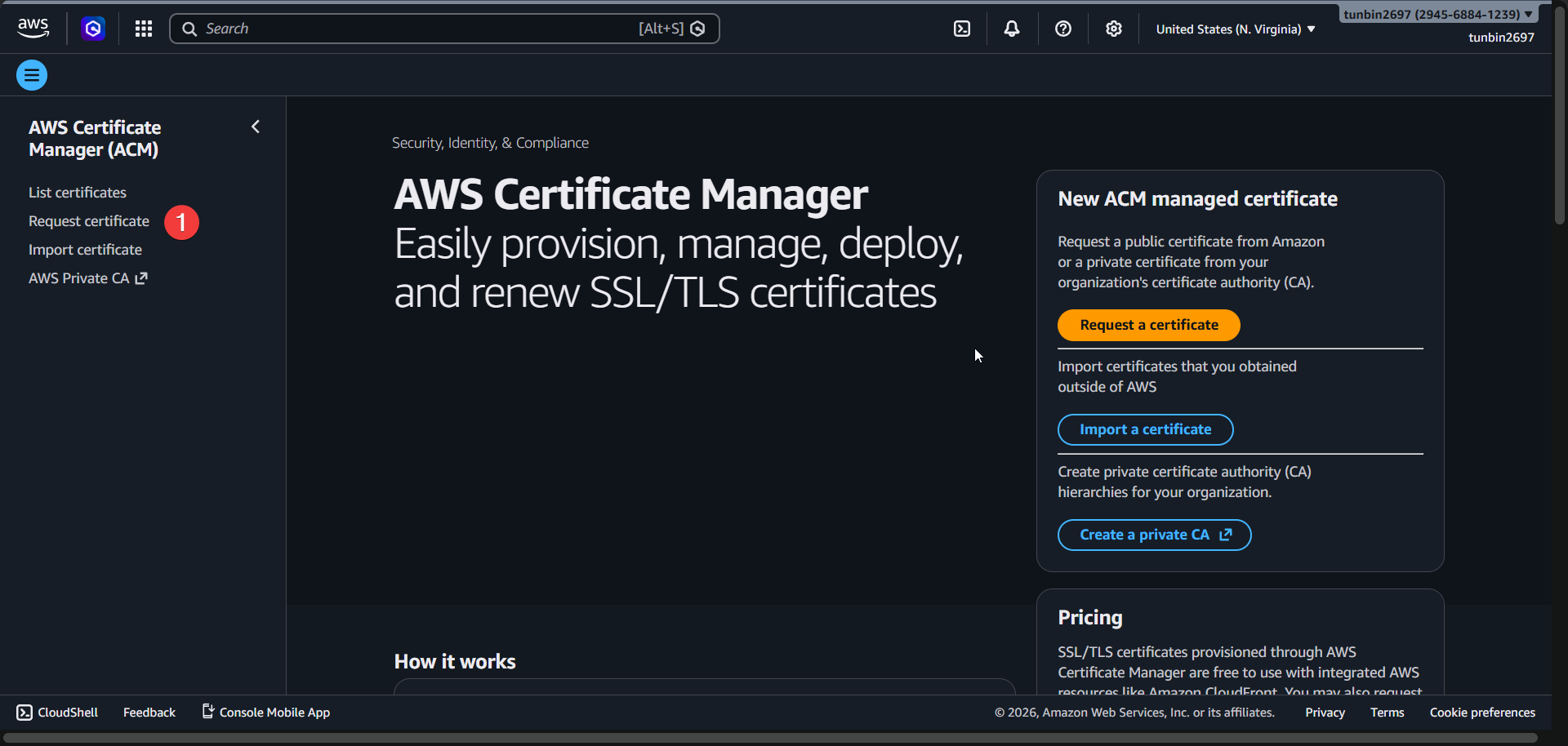Open the hamburger navigation menu
The width and height of the screenshot is (1568, 746).
(31, 74)
